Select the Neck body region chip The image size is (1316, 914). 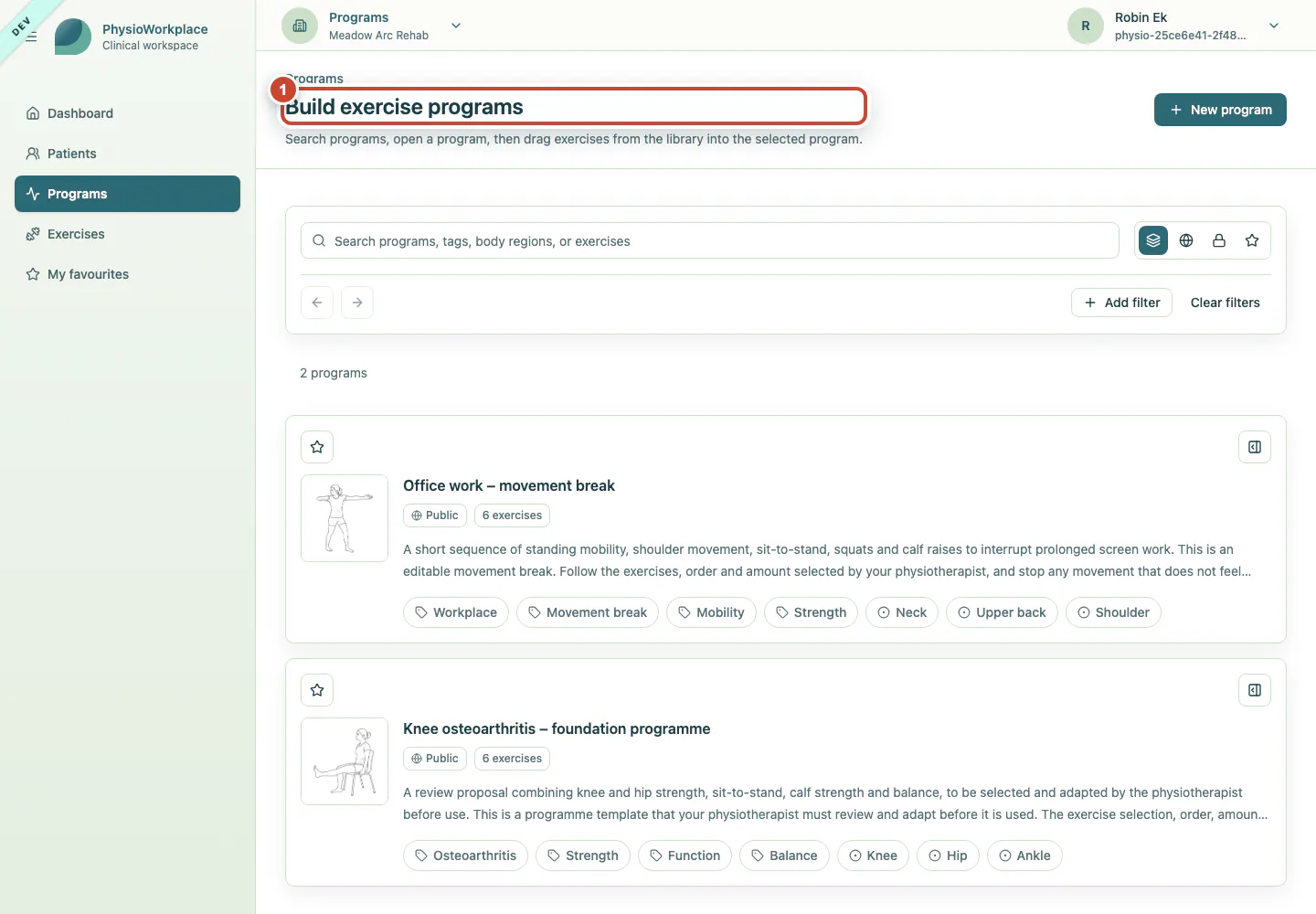pyautogui.click(x=902, y=612)
